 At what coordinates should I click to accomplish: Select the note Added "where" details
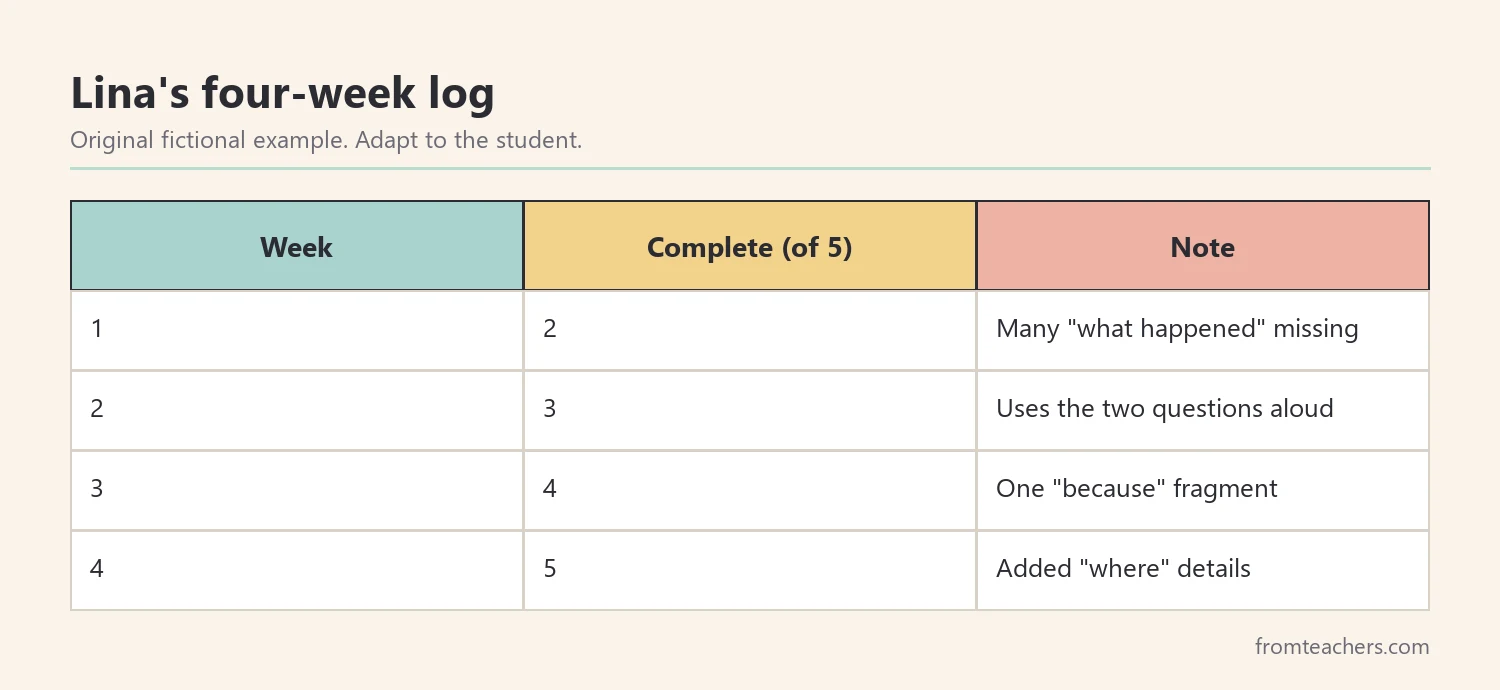(x=1203, y=569)
